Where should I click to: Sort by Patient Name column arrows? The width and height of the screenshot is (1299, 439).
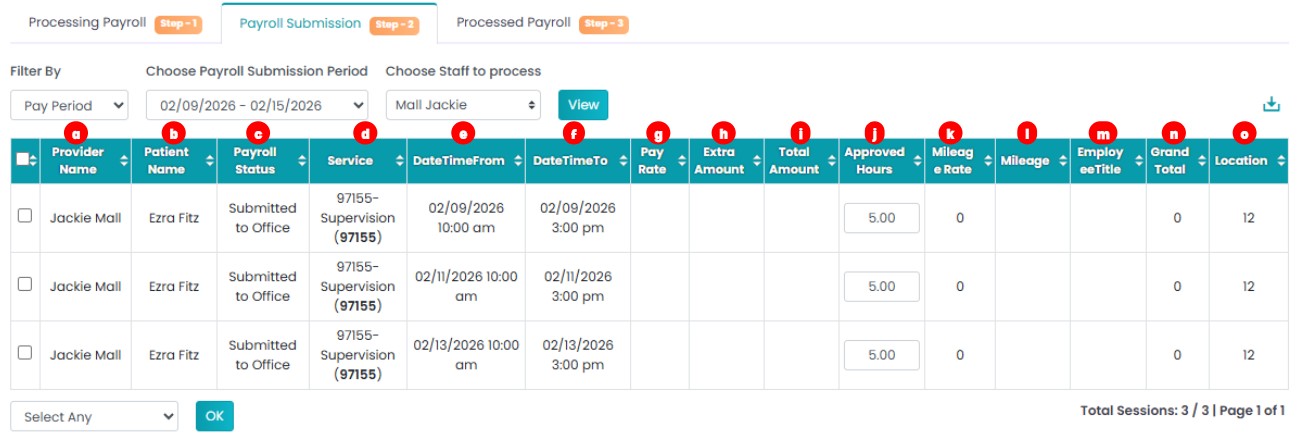pyautogui.click(x=209, y=161)
